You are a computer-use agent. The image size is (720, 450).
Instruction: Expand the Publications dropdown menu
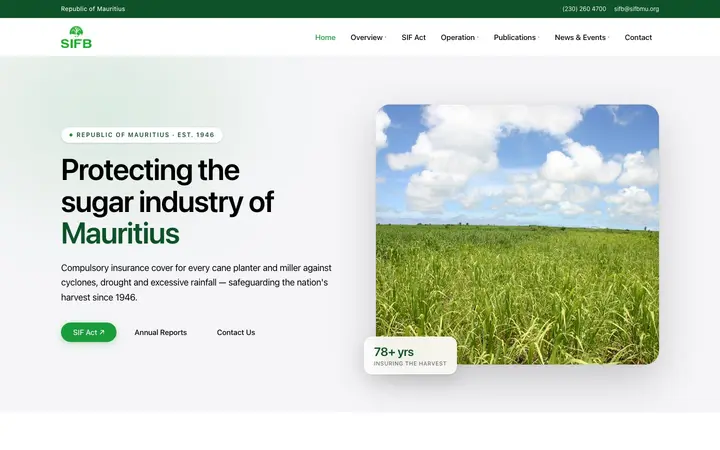(516, 38)
